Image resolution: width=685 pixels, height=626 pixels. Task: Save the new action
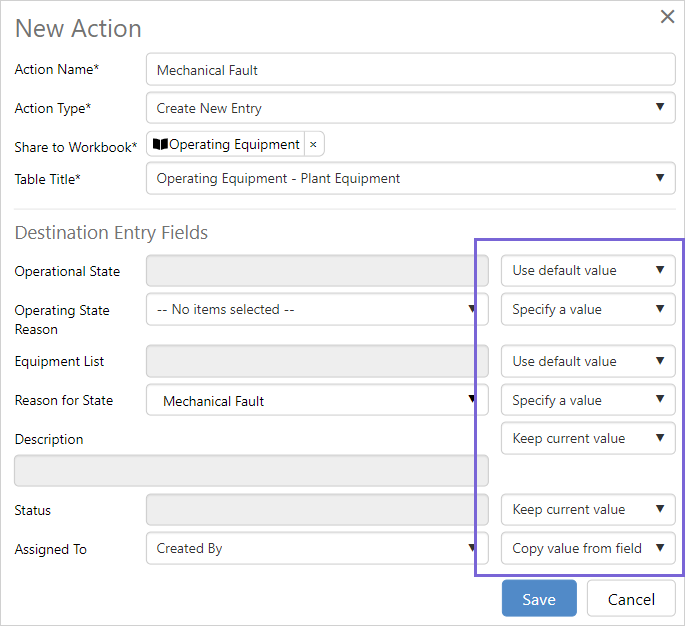[539, 599]
